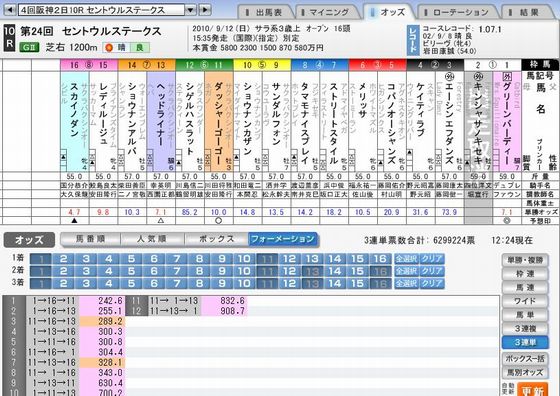Click the 良 track condition badge
Screen dimensions: 560x396
[139, 47]
